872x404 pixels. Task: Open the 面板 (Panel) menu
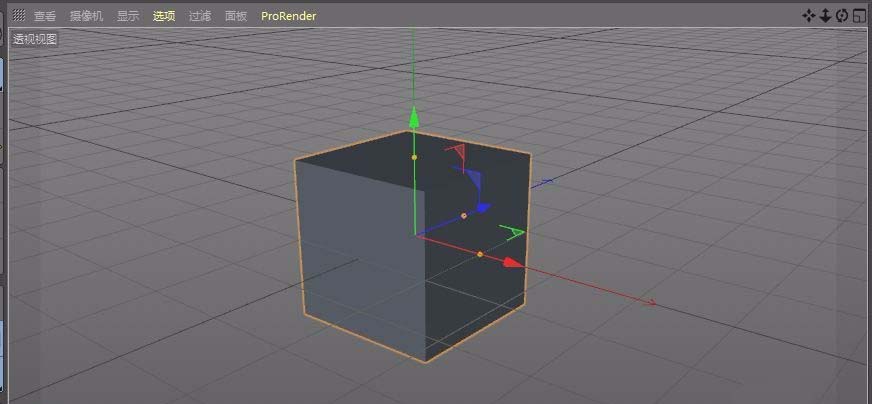(236, 16)
